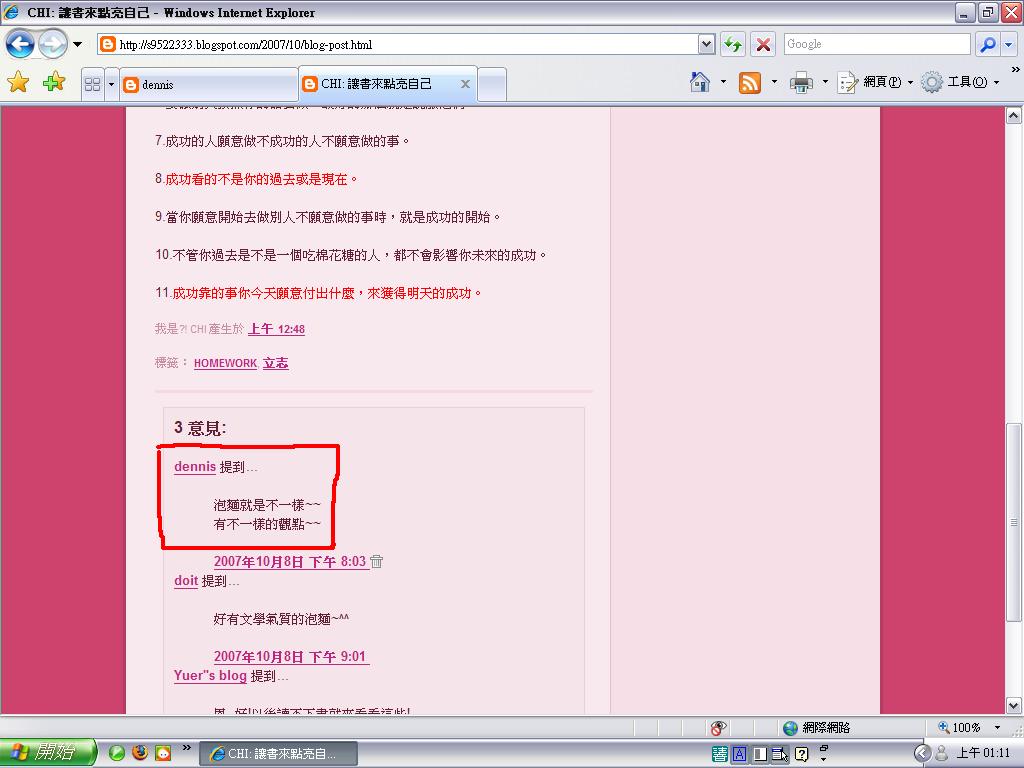
Task: Click the messenger person tray icon
Action: click(x=942, y=754)
